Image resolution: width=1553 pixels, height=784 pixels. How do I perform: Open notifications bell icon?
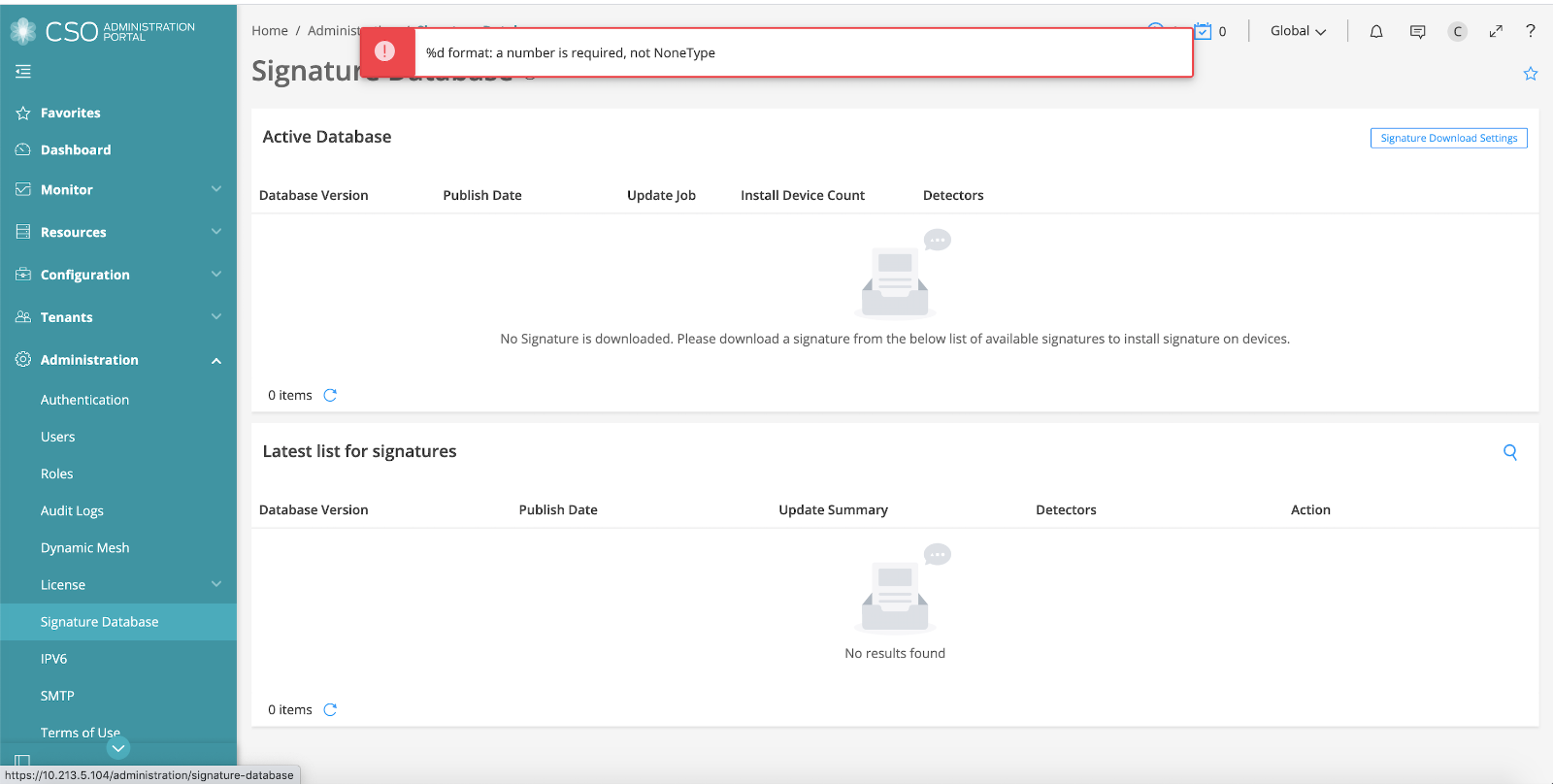tap(1376, 31)
